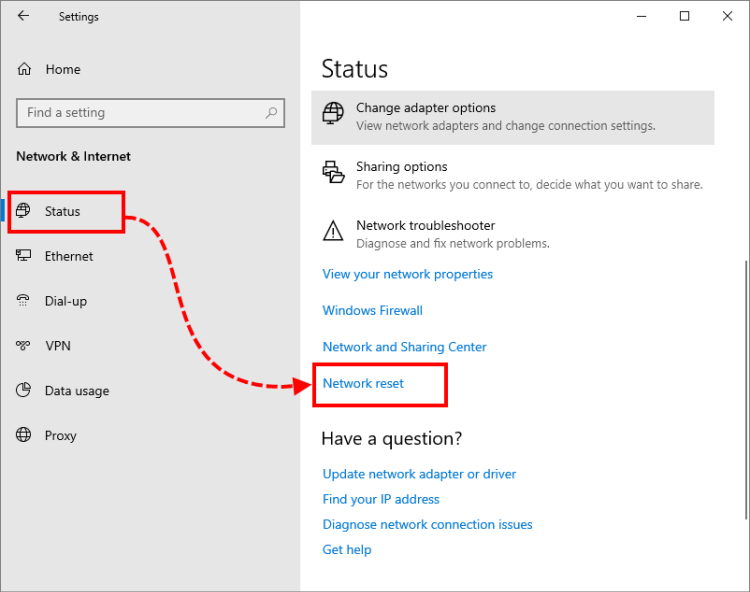The width and height of the screenshot is (750, 592).
Task: Type in the Find a setting box
Action: click(140, 113)
